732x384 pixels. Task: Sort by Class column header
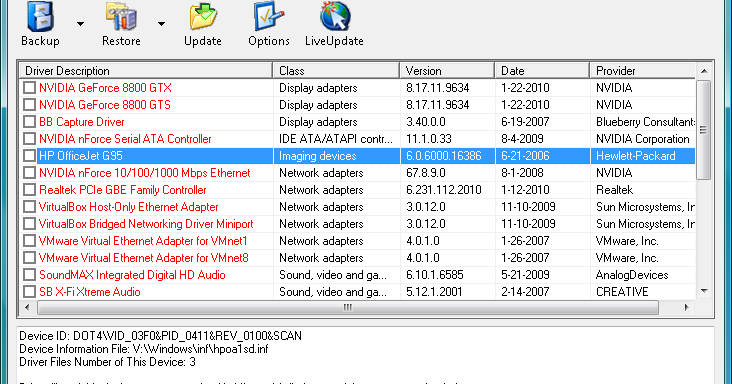click(x=336, y=70)
